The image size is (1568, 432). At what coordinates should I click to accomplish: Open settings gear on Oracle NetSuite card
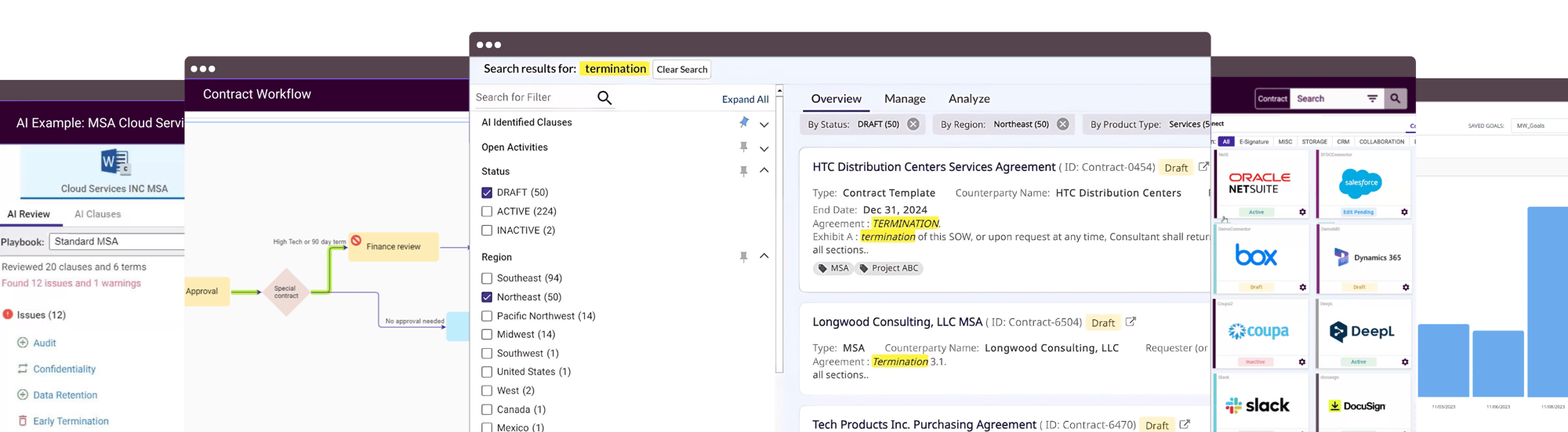(1302, 212)
